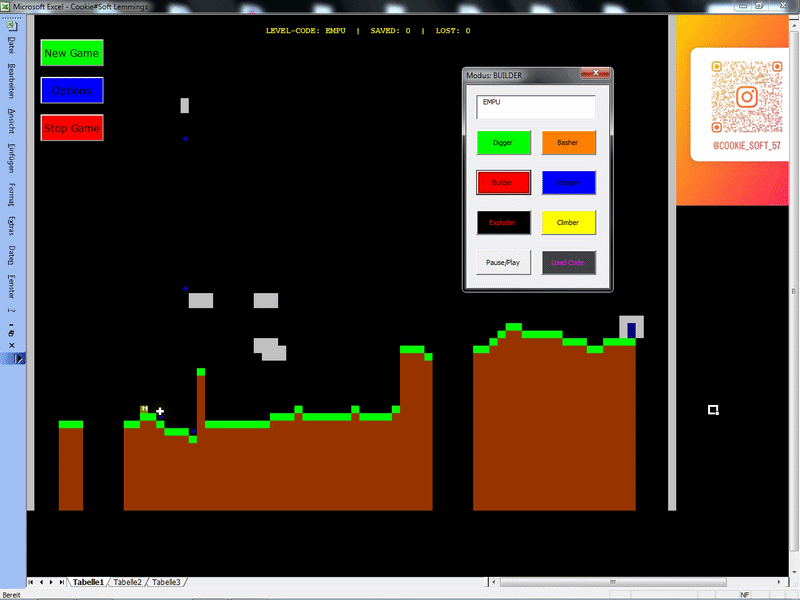800x600 pixels.
Task: Click the Load Code button
Action: click(568, 262)
